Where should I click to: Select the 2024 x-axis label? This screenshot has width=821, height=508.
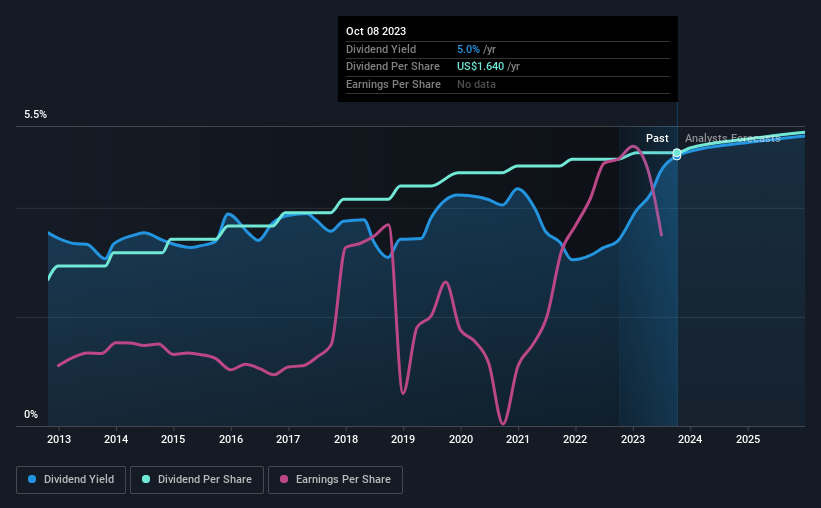coord(690,439)
